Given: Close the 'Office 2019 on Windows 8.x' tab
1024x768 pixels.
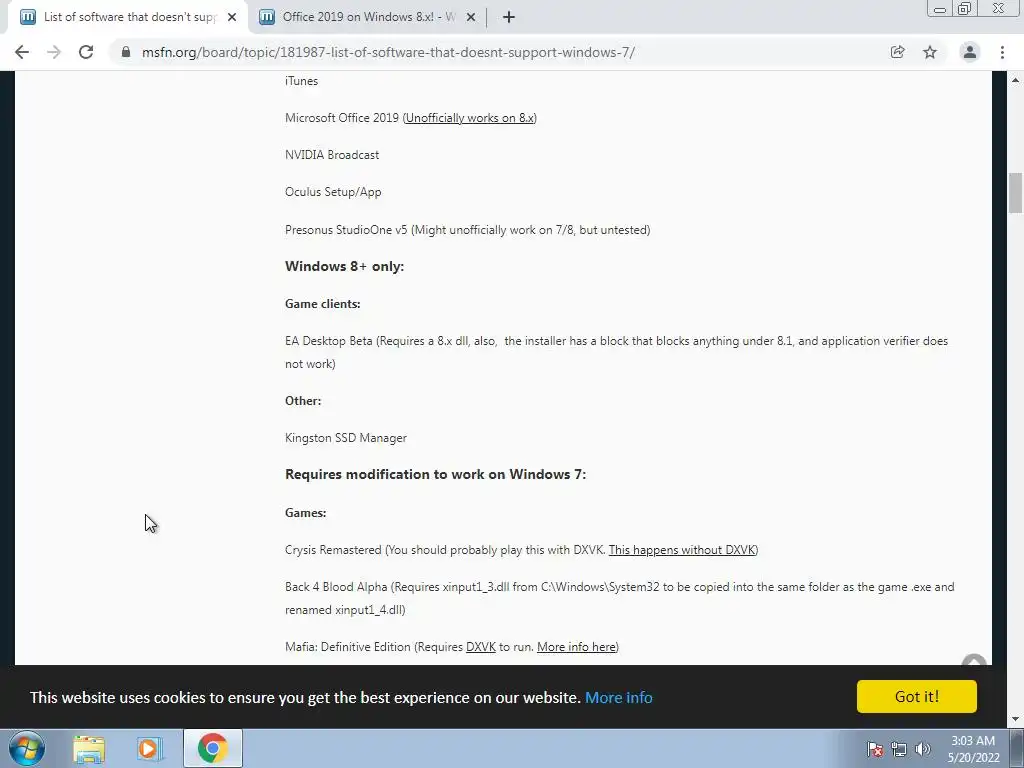Looking at the screenshot, I should [471, 17].
